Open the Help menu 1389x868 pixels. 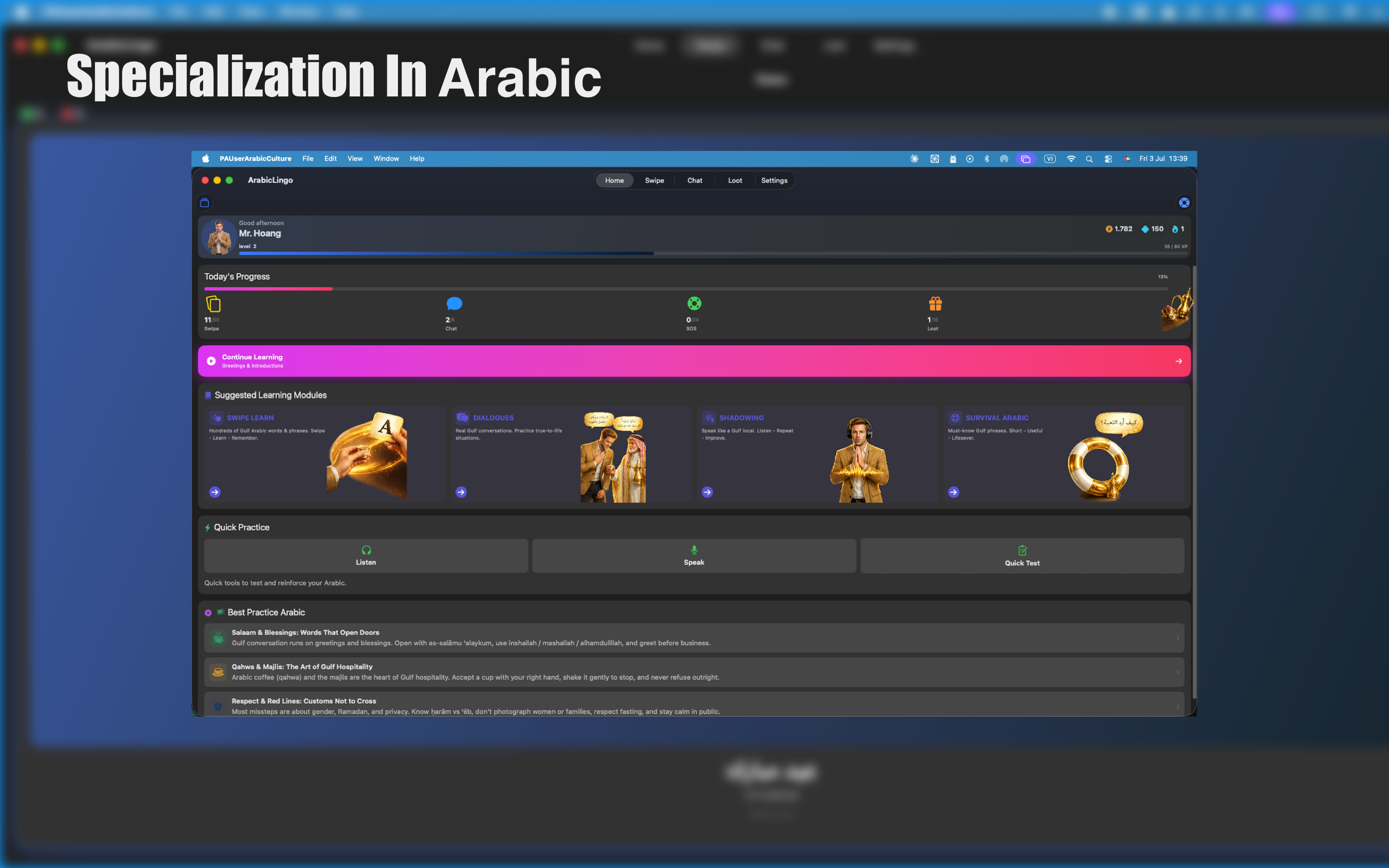point(417,159)
